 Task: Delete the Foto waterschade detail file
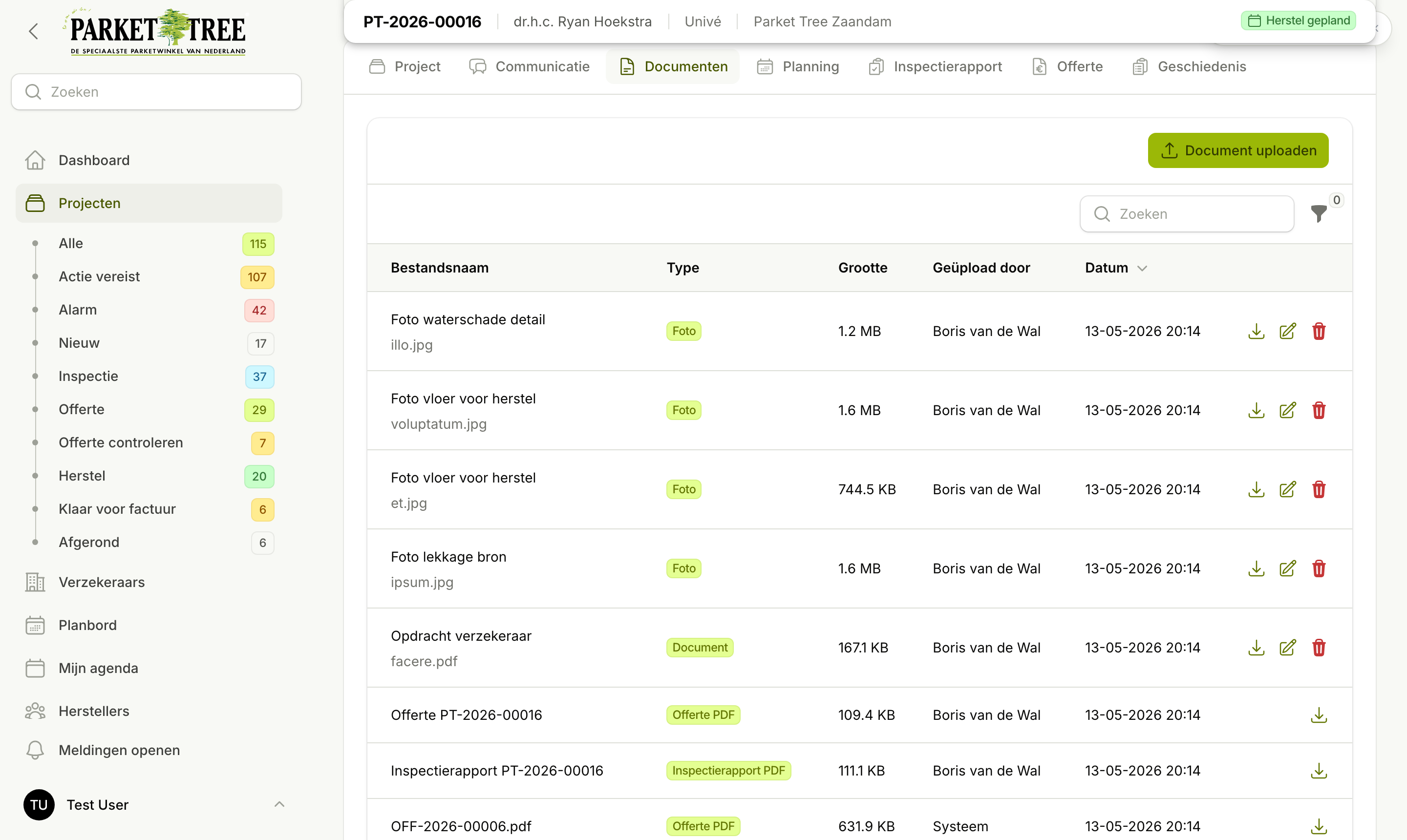1319,331
